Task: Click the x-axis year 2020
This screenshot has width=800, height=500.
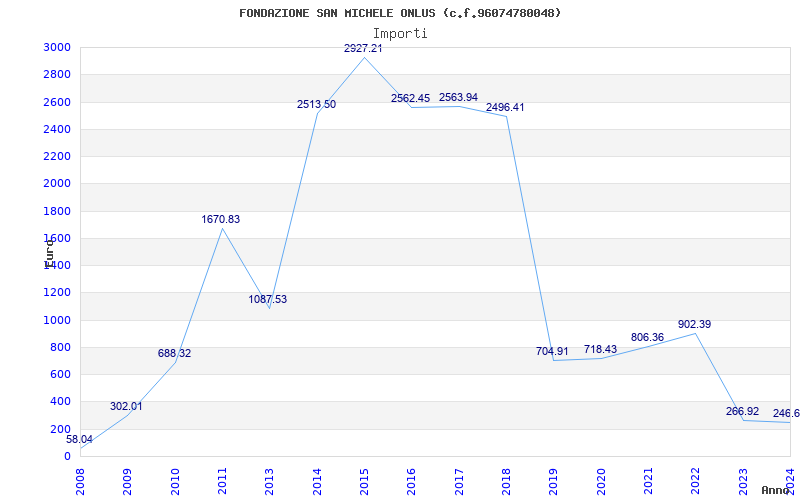Action: click(601, 482)
